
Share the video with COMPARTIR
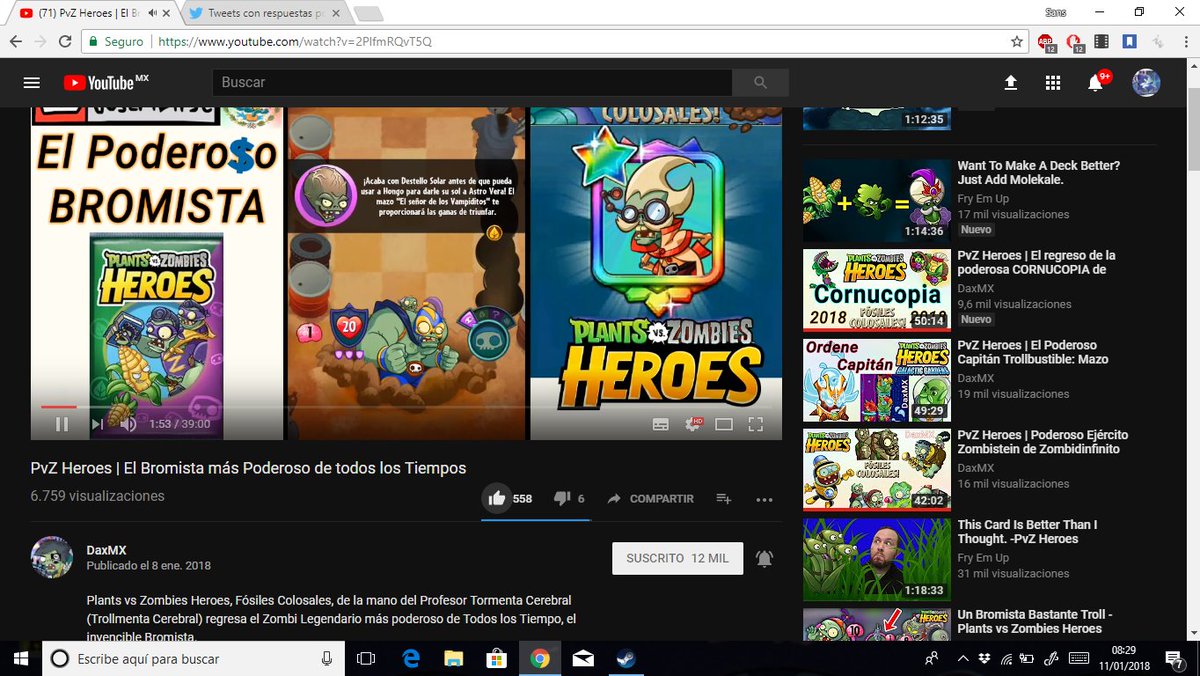(650, 498)
